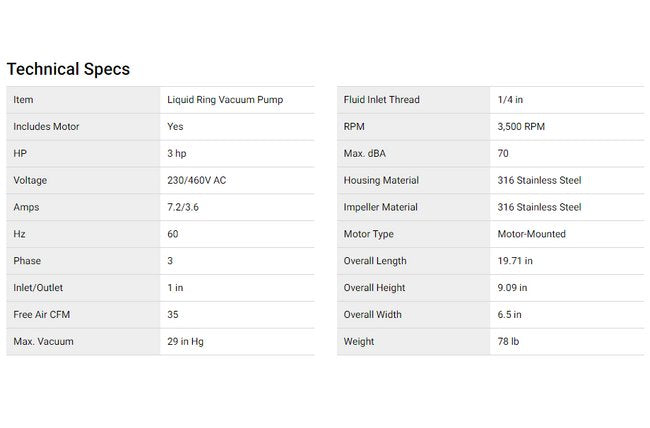Select the 29 in Hg value
The width and height of the screenshot is (650, 428).
(x=190, y=342)
